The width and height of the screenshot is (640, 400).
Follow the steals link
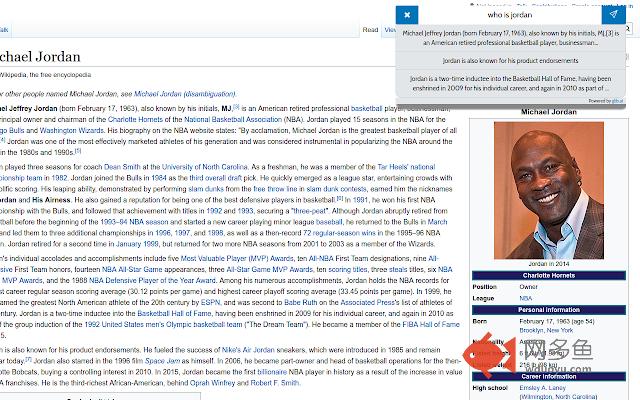click(x=398, y=269)
